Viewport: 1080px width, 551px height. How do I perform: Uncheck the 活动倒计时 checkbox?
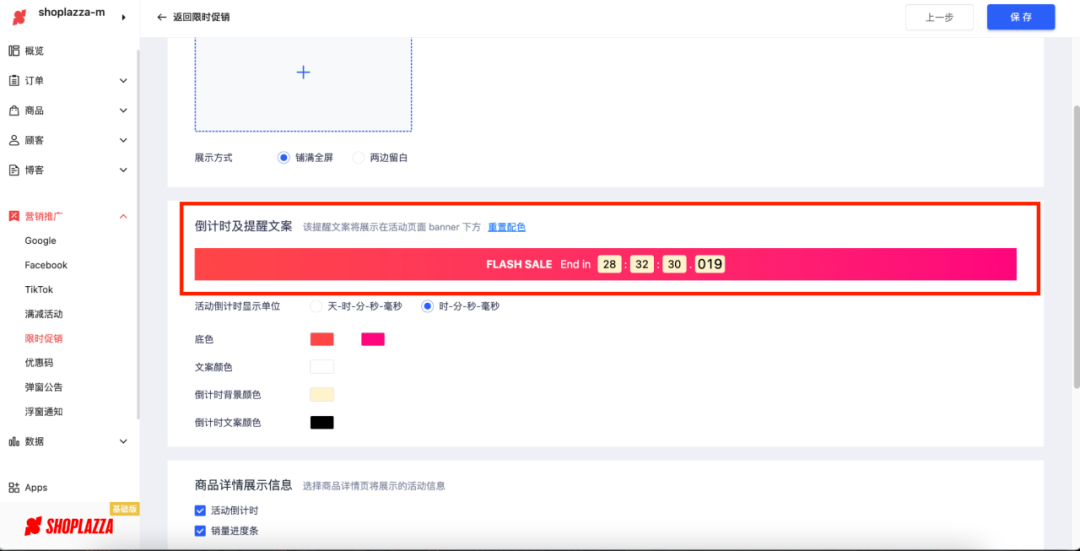click(200, 511)
